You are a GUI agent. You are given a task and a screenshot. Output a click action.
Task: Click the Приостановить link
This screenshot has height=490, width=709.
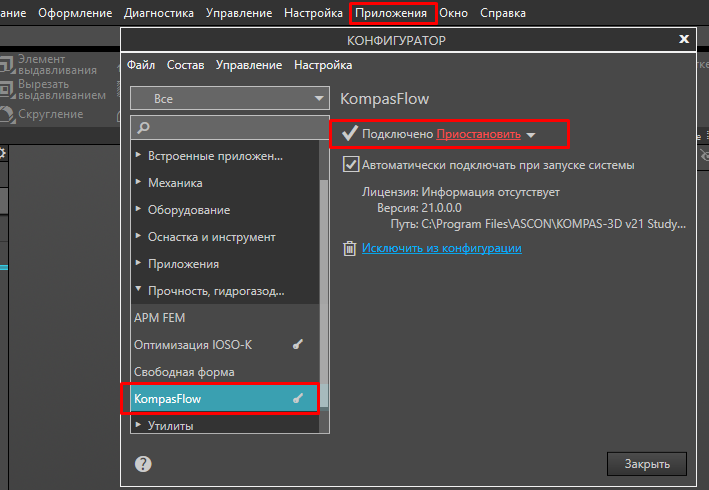click(x=478, y=134)
